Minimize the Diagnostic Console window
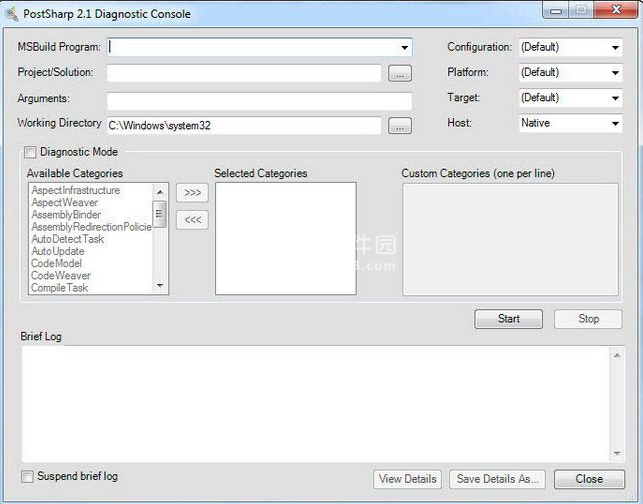The image size is (643, 504). click(556, 11)
